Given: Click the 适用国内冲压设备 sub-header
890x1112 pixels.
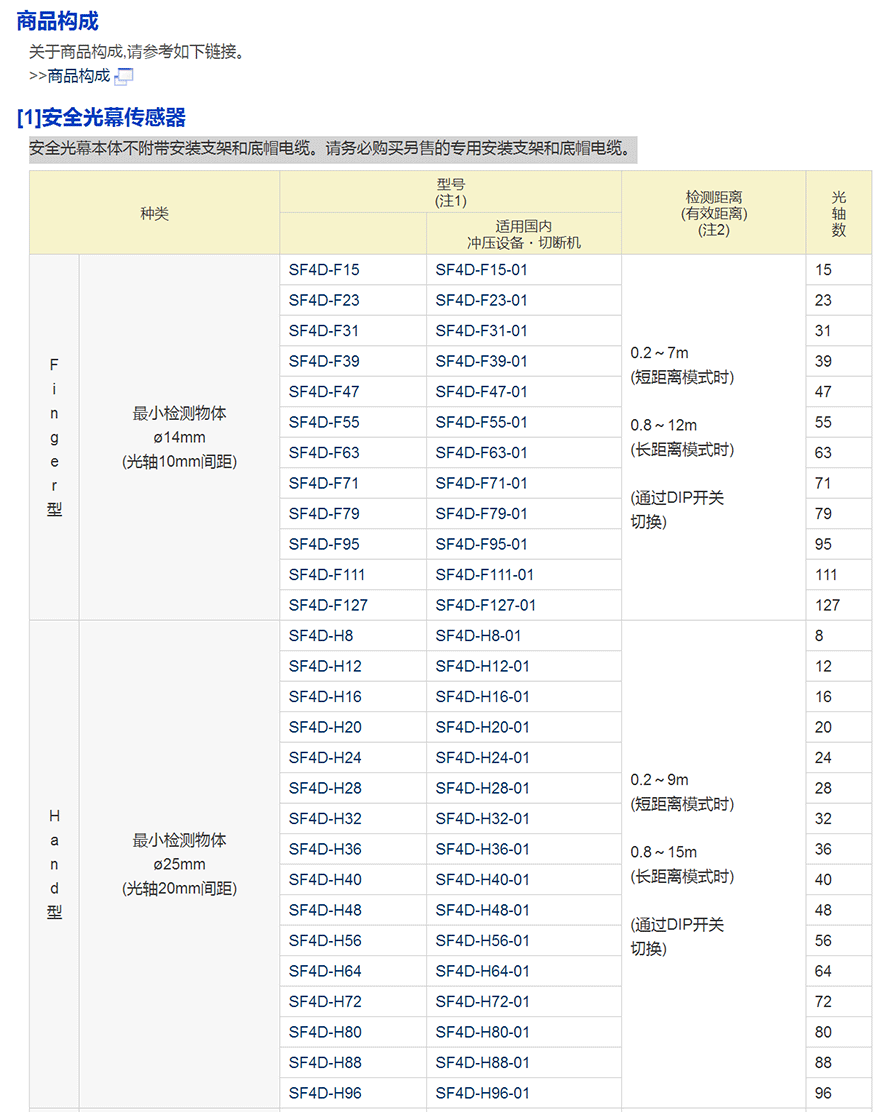Looking at the screenshot, I should click(x=523, y=234).
